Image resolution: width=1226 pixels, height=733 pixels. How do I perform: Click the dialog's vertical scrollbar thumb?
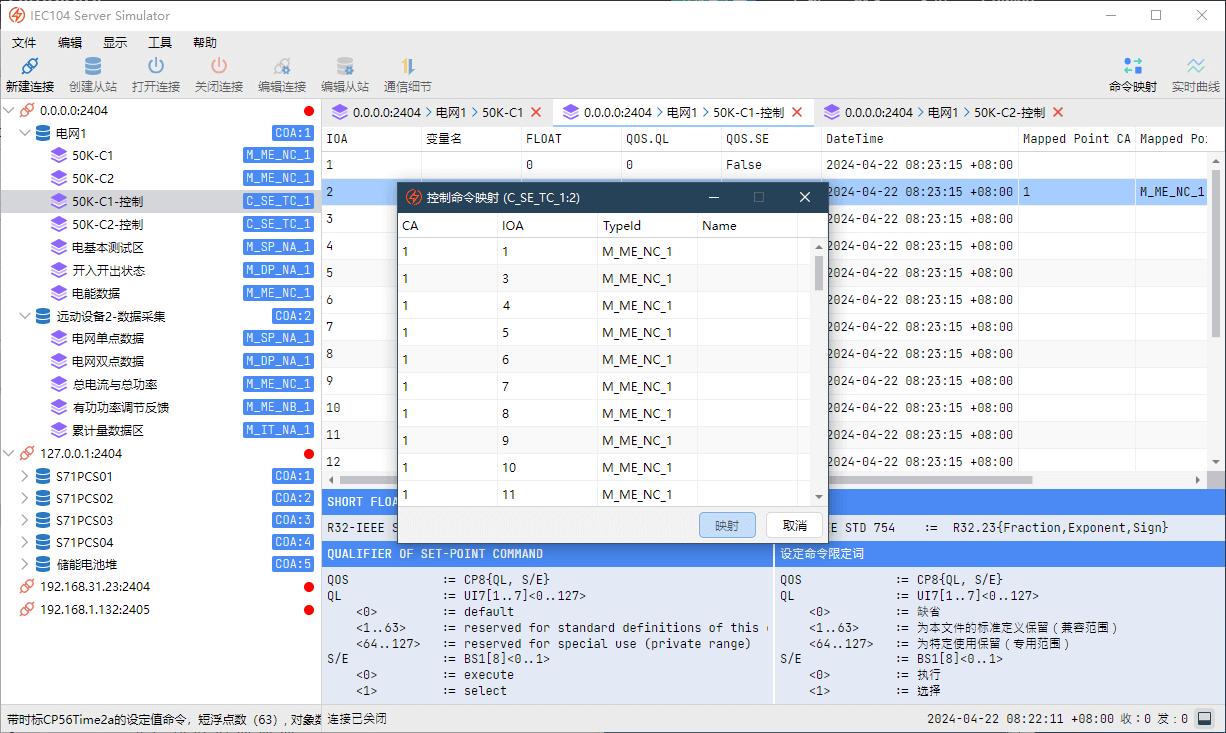tap(819, 272)
